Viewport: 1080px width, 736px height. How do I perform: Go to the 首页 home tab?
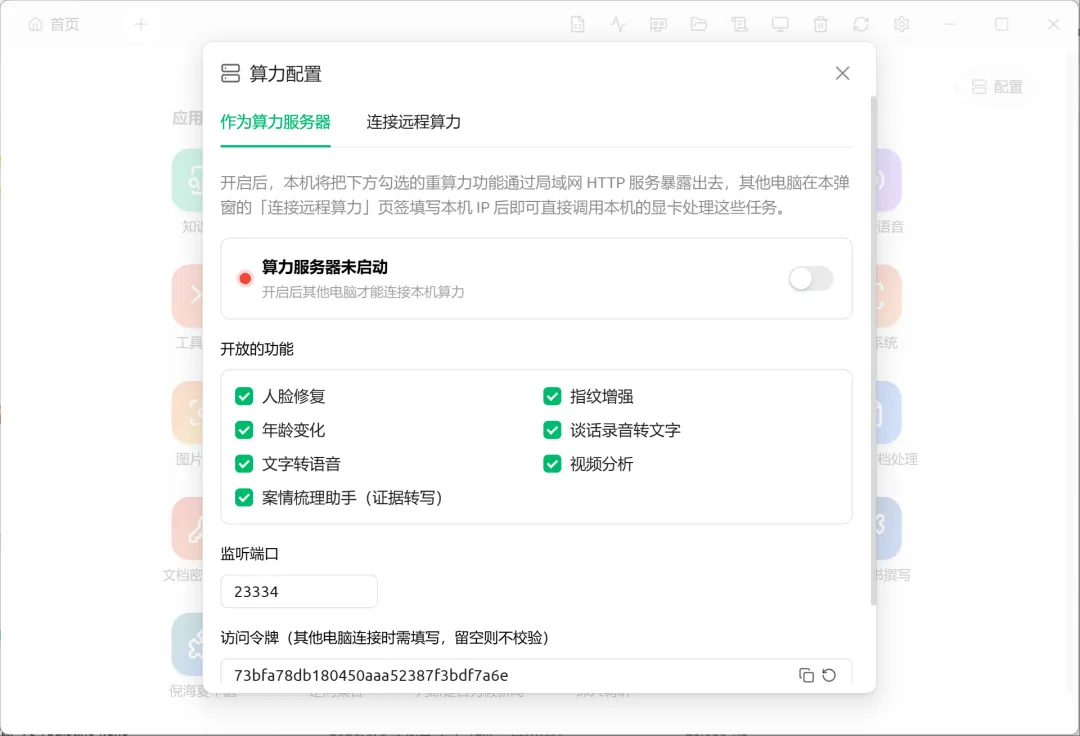54,25
